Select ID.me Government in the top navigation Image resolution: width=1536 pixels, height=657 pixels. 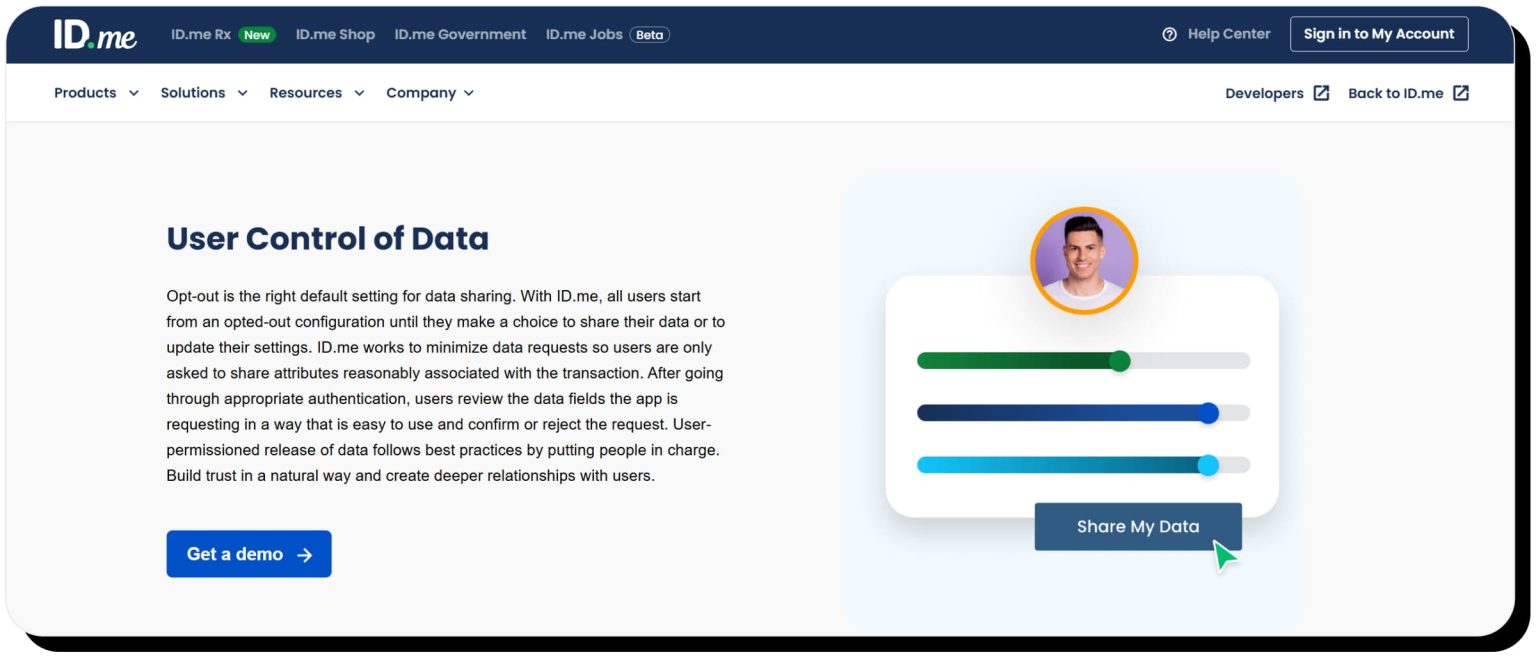[x=460, y=34]
